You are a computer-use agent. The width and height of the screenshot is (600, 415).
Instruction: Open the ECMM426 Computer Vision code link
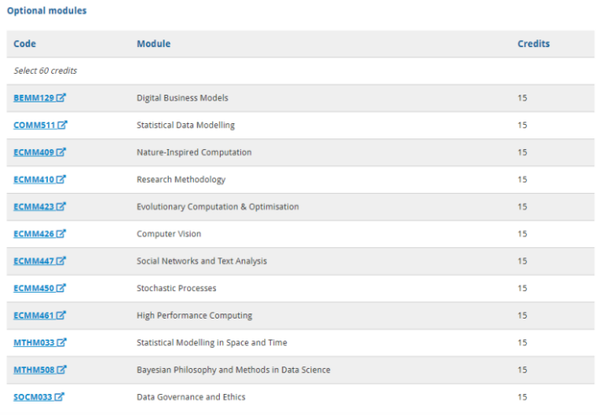[34, 234]
